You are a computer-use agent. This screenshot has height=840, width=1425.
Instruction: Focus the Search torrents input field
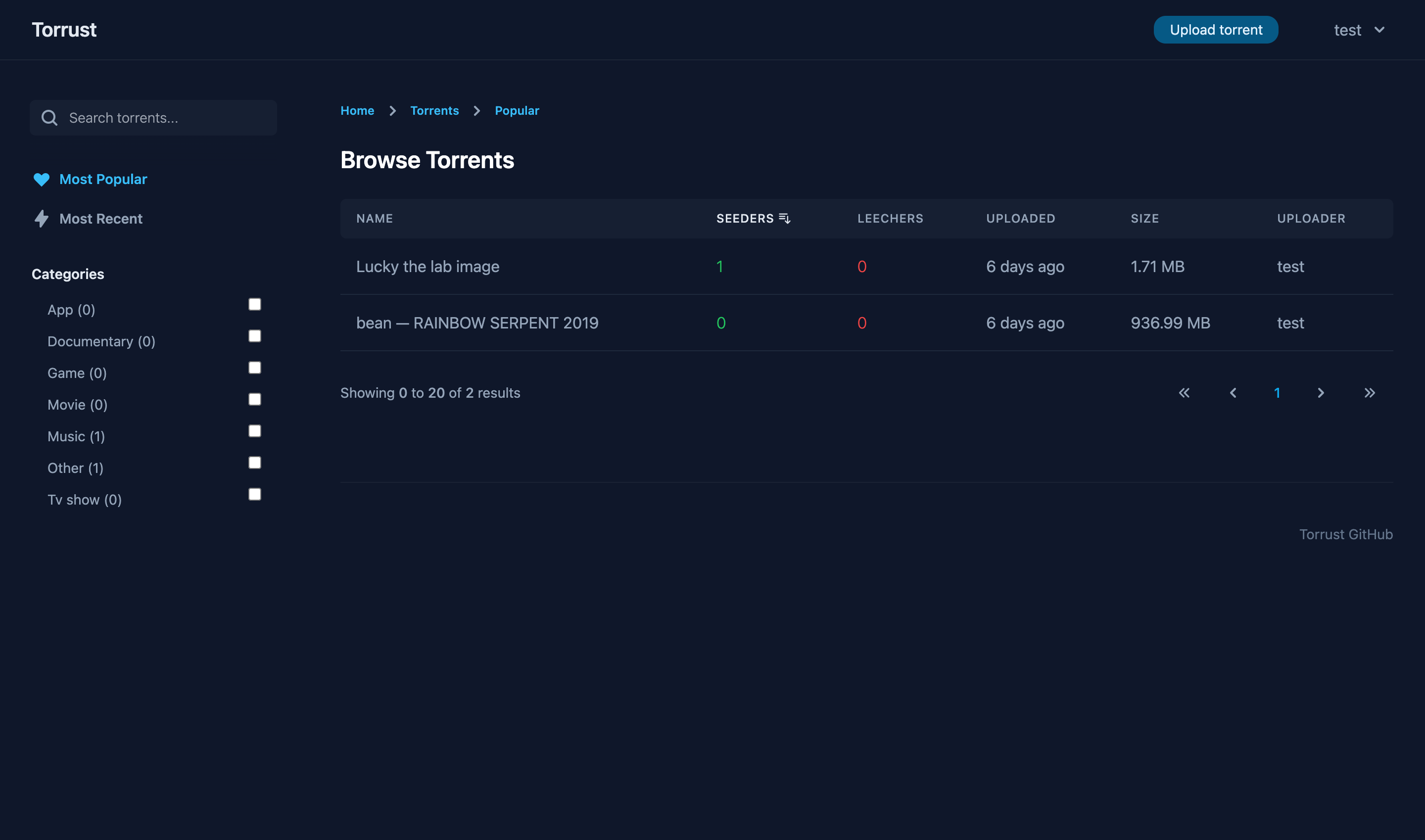click(x=153, y=118)
